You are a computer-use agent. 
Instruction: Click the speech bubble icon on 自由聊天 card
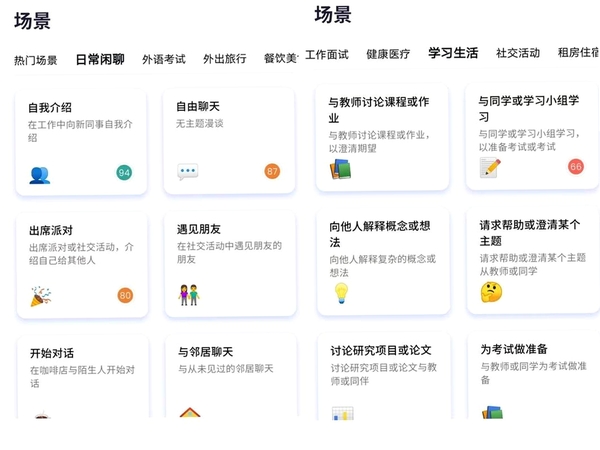(x=188, y=171)
